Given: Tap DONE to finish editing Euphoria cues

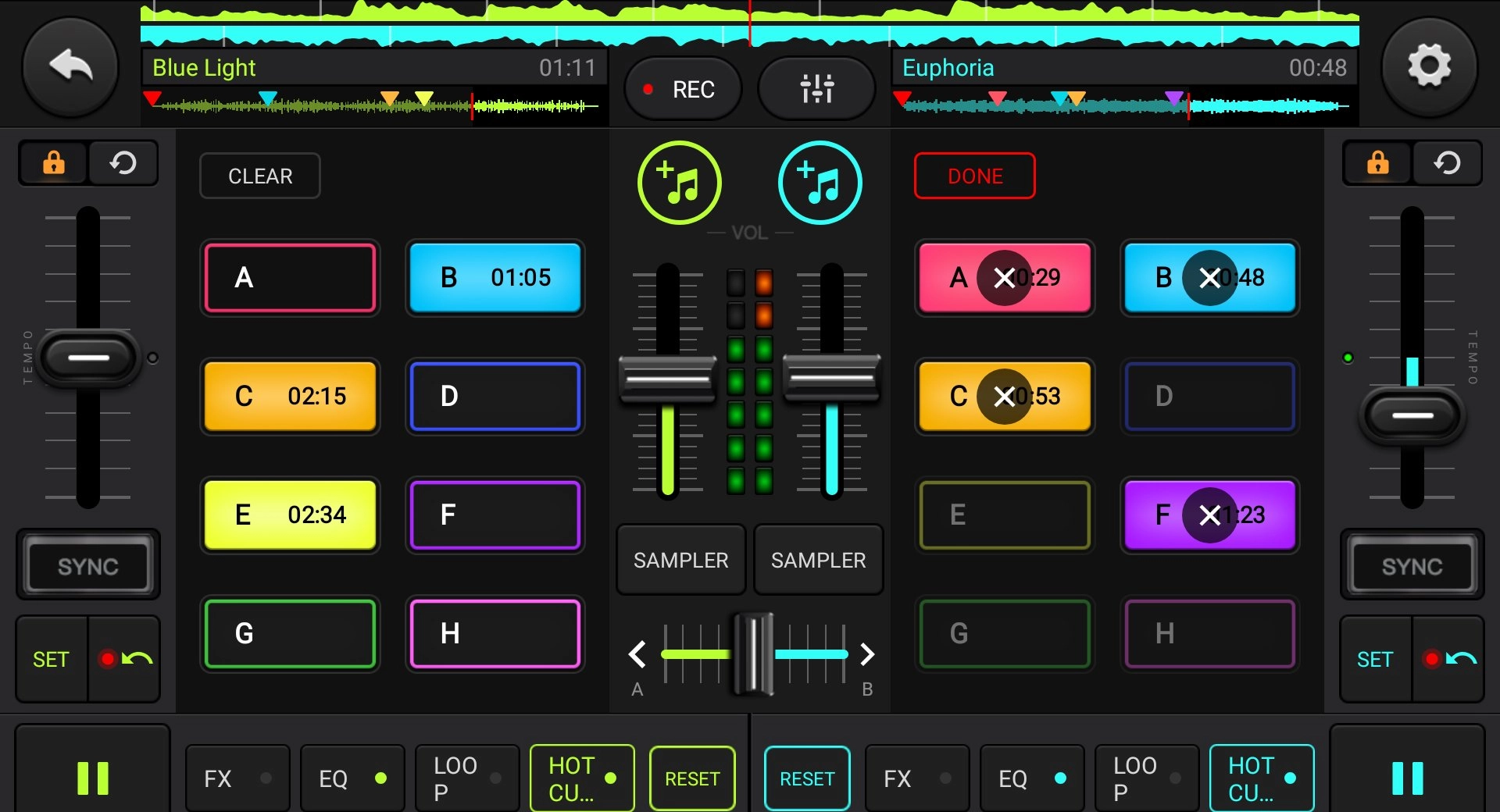Looking at the screenshot, I should (974, 176).
